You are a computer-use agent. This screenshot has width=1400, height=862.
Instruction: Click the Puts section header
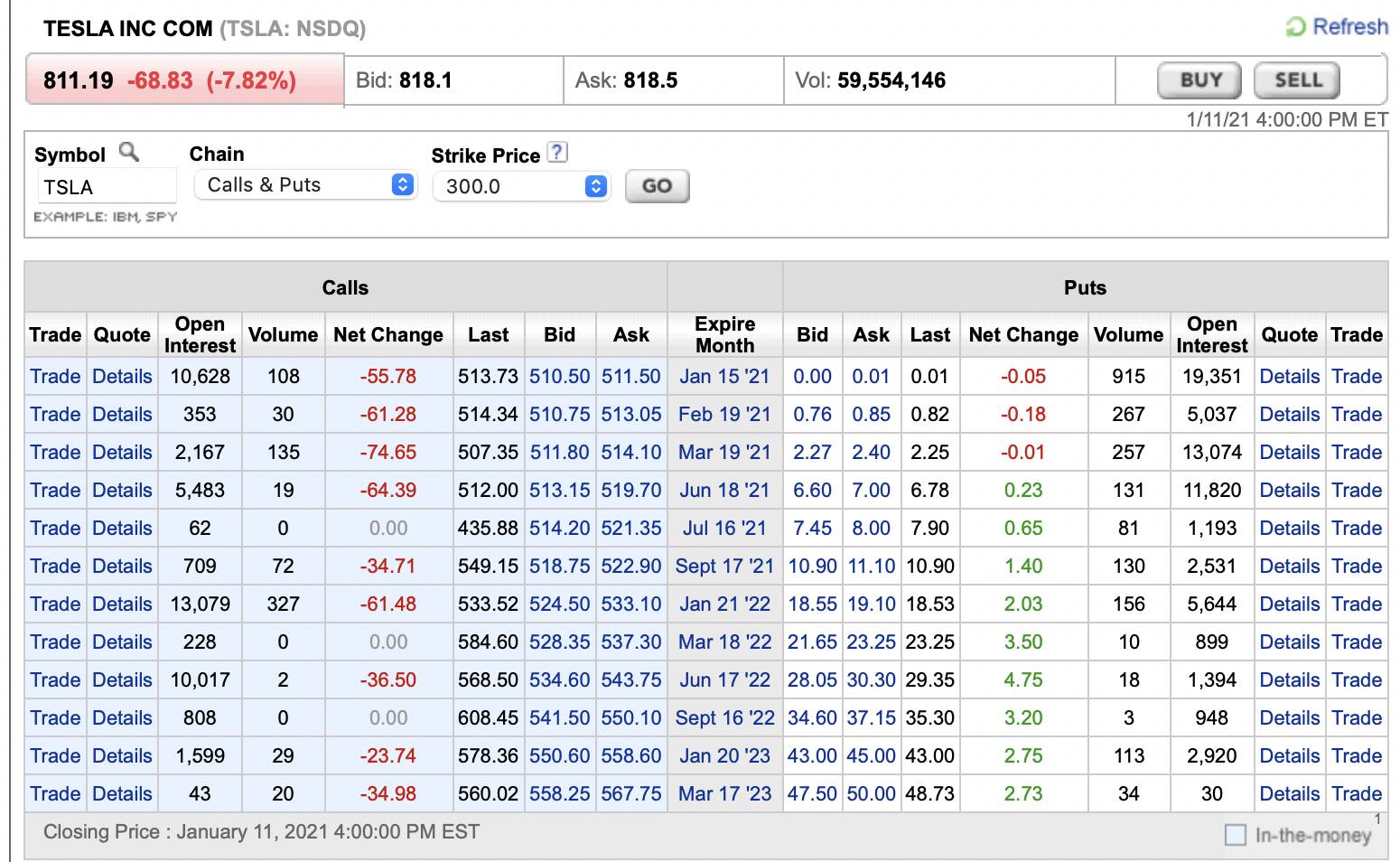click(x=1085, y=287)
